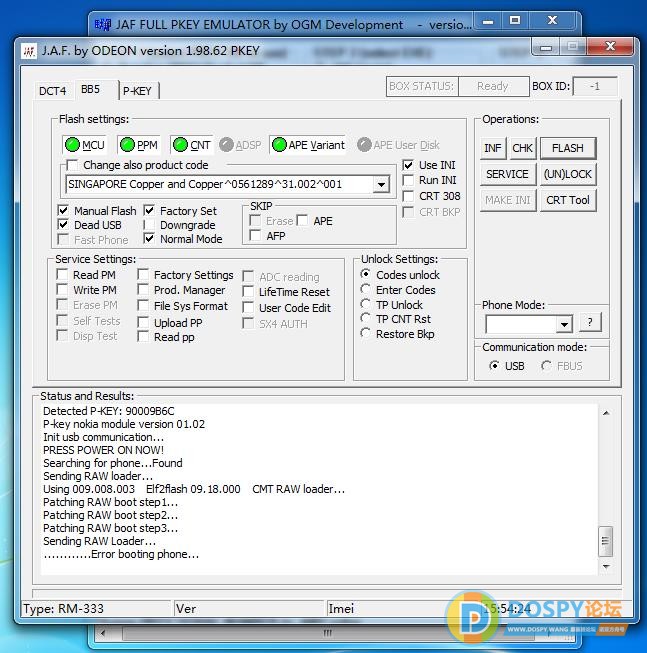This screenshot has height=653, width=647.
Task: Toggle the PPM green indicator button
Action: (139, 145)
